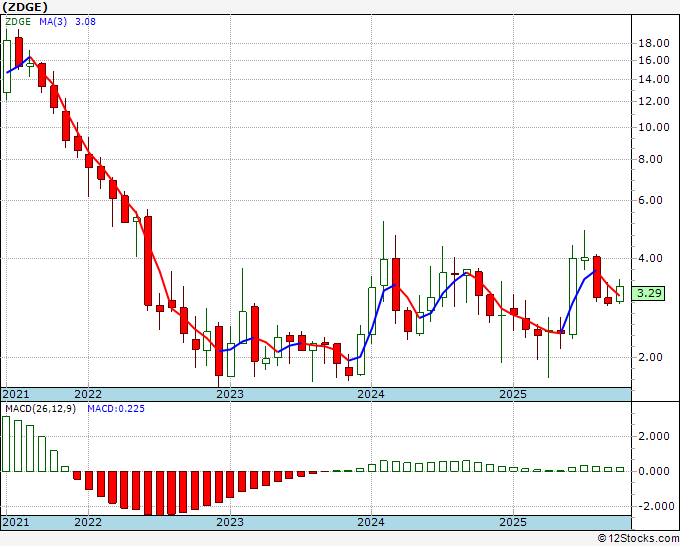
Task: Click 2023 on the price chart timeline
Action: (230, 394)
